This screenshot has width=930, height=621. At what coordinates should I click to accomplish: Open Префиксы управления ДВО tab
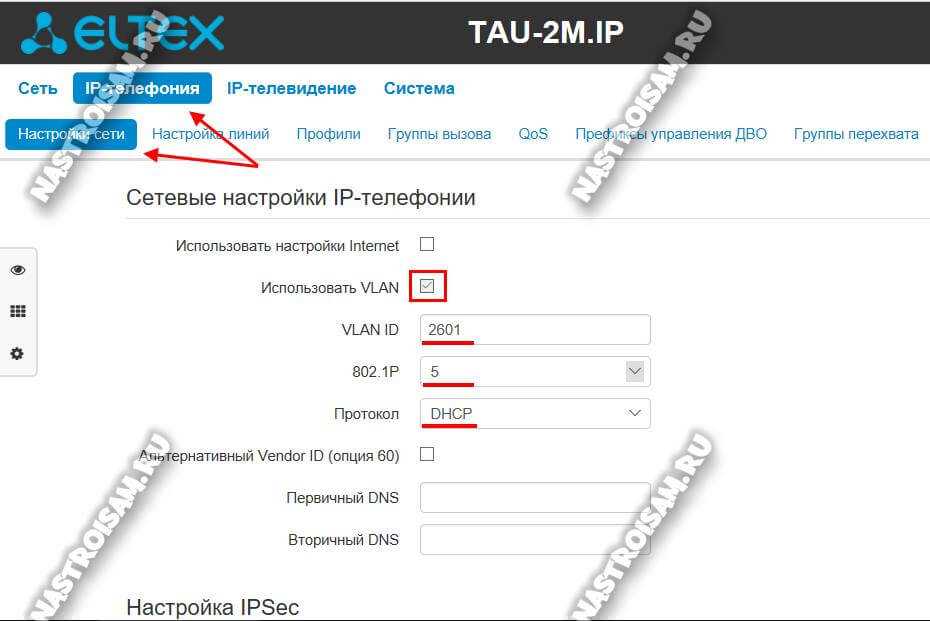pyautogui.click(x=671, y=134)
